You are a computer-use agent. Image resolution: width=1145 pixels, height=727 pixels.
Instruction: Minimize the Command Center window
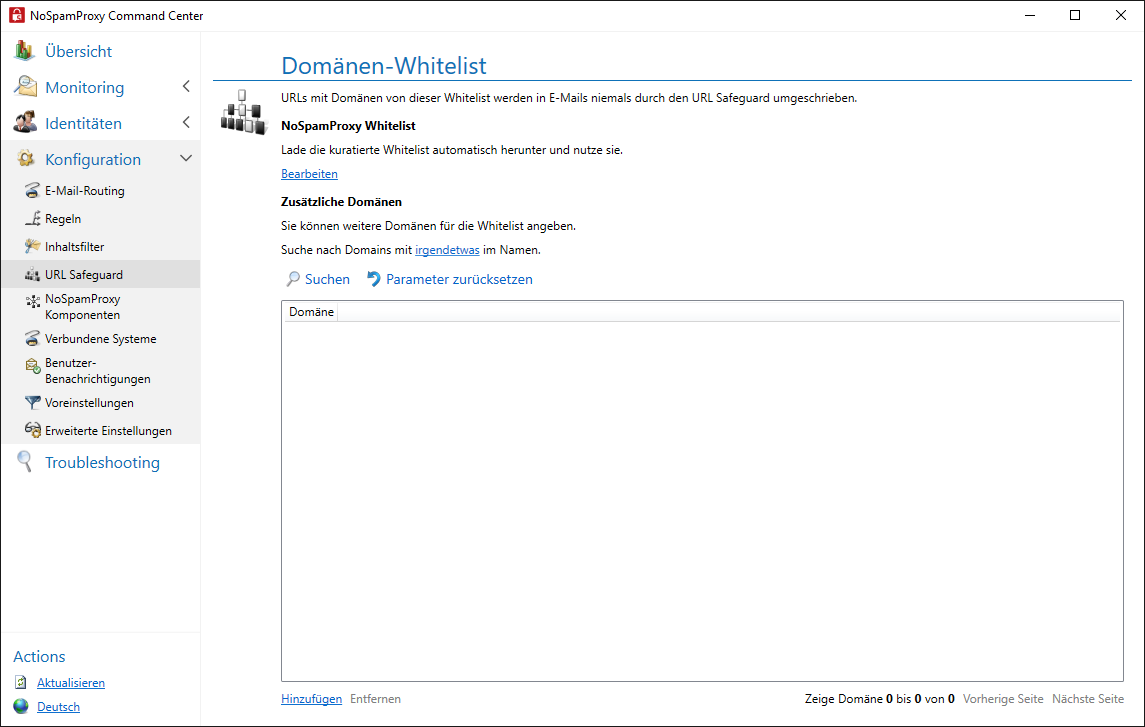tap(1030, 15)
